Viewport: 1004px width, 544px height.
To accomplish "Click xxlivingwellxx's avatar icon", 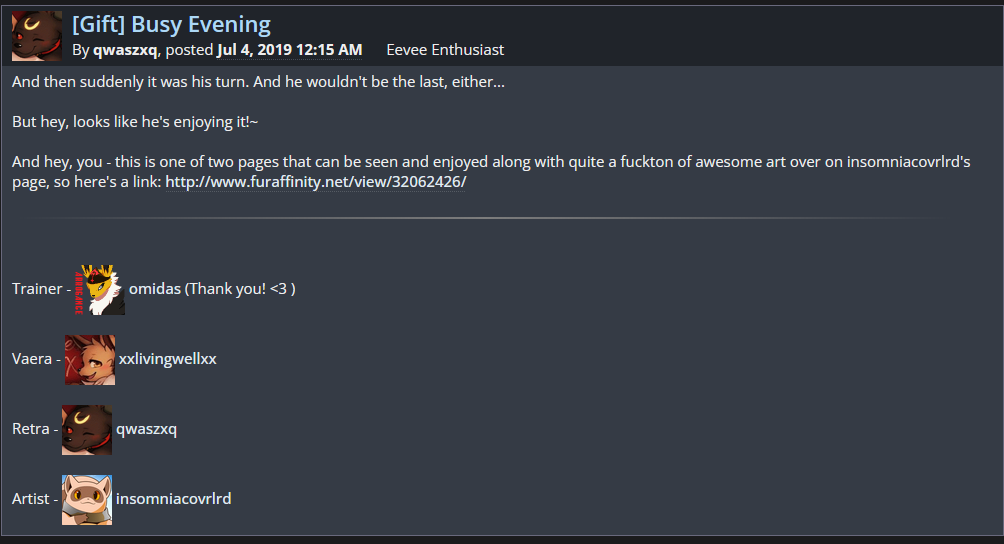I will (90, 360).
